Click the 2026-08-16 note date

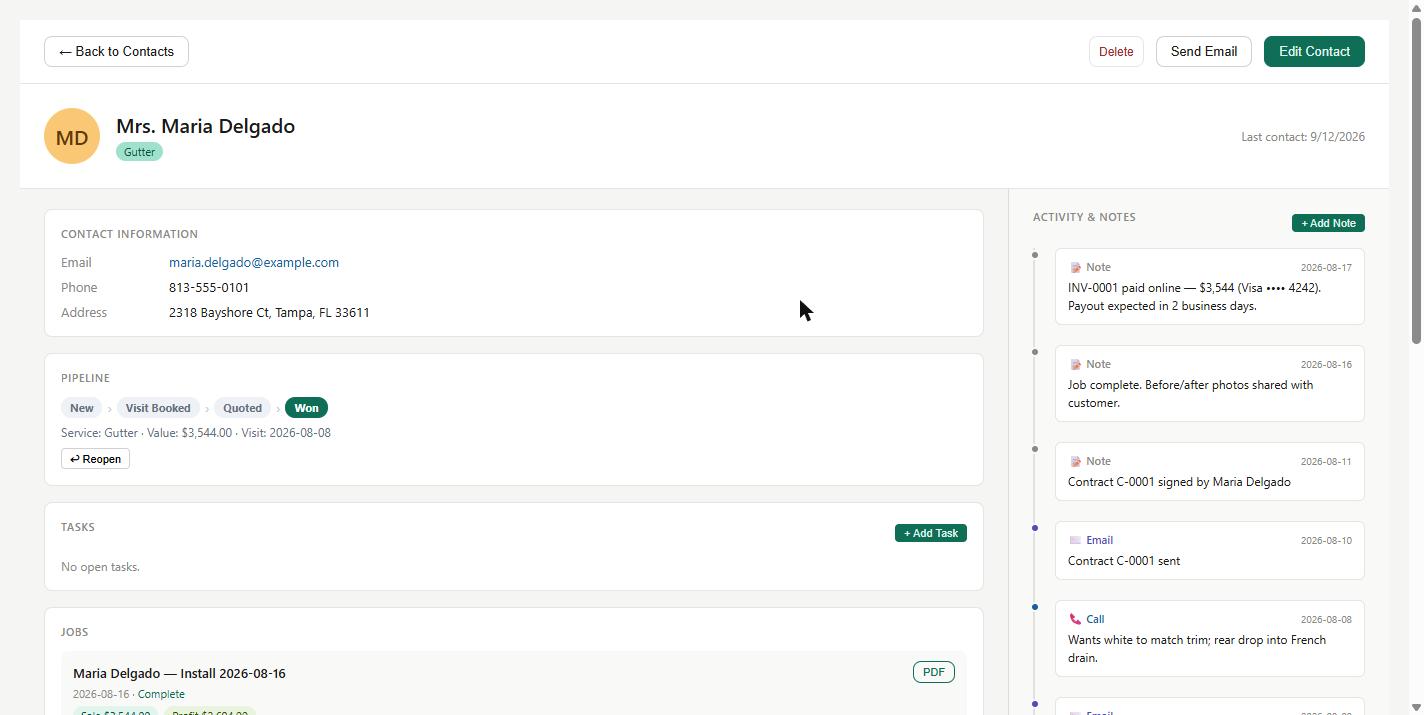point(1326,365)
